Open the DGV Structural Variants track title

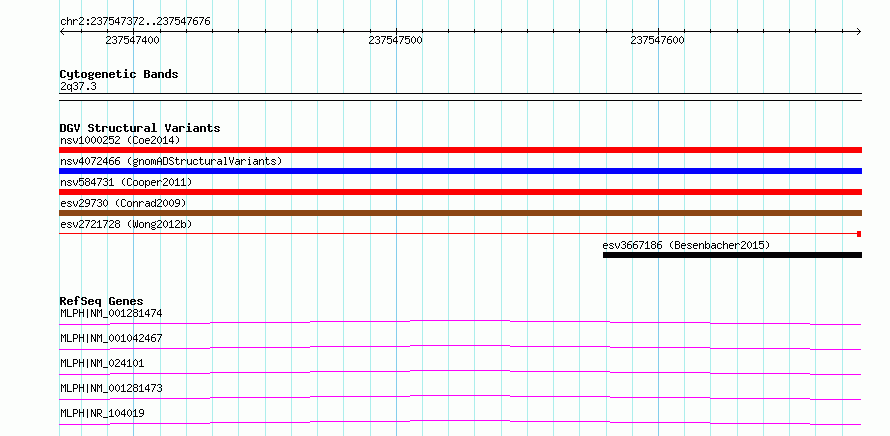coord(140,128)
